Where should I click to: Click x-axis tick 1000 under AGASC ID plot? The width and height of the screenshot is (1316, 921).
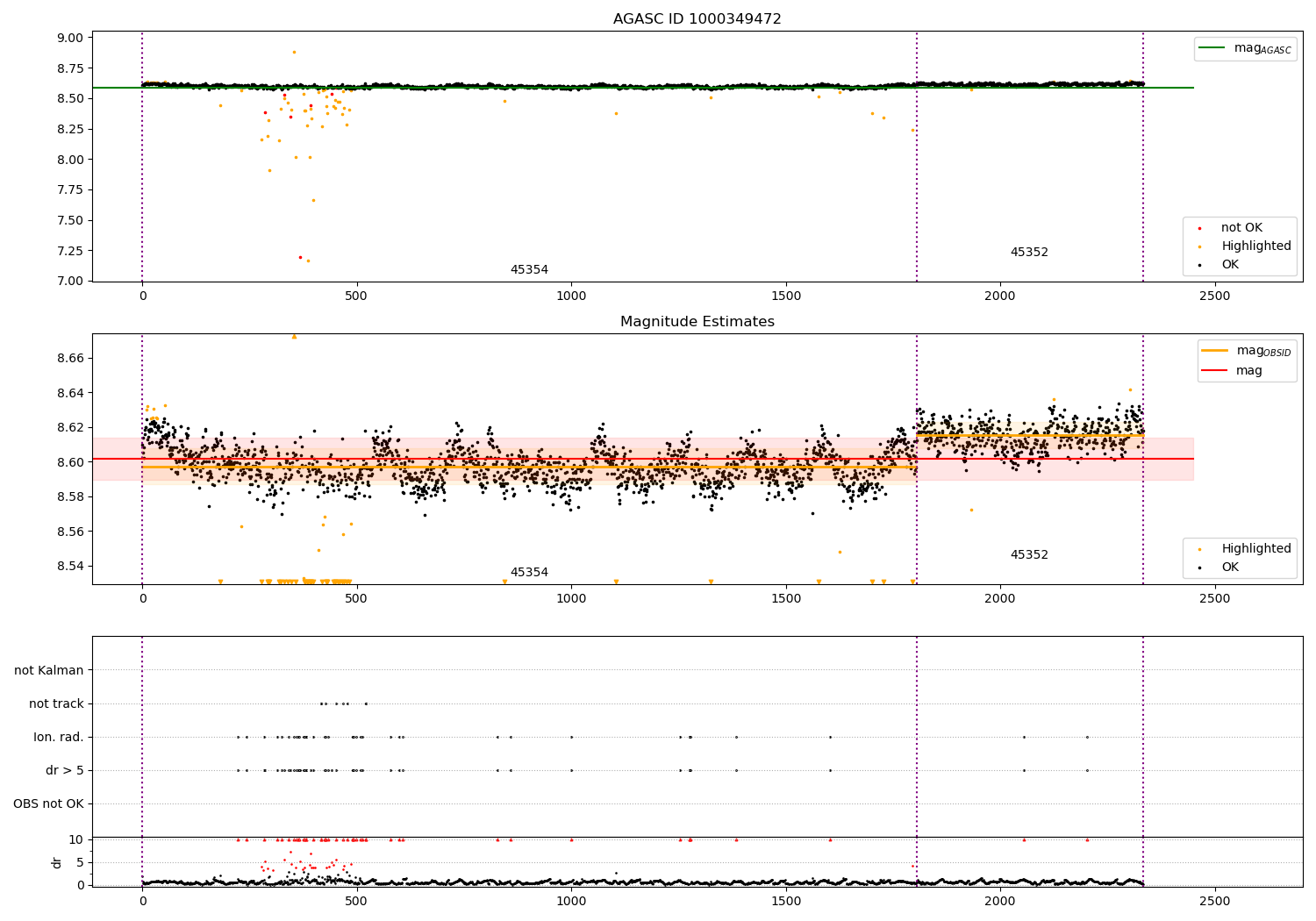pyautogui.click(x=571, y=296)
